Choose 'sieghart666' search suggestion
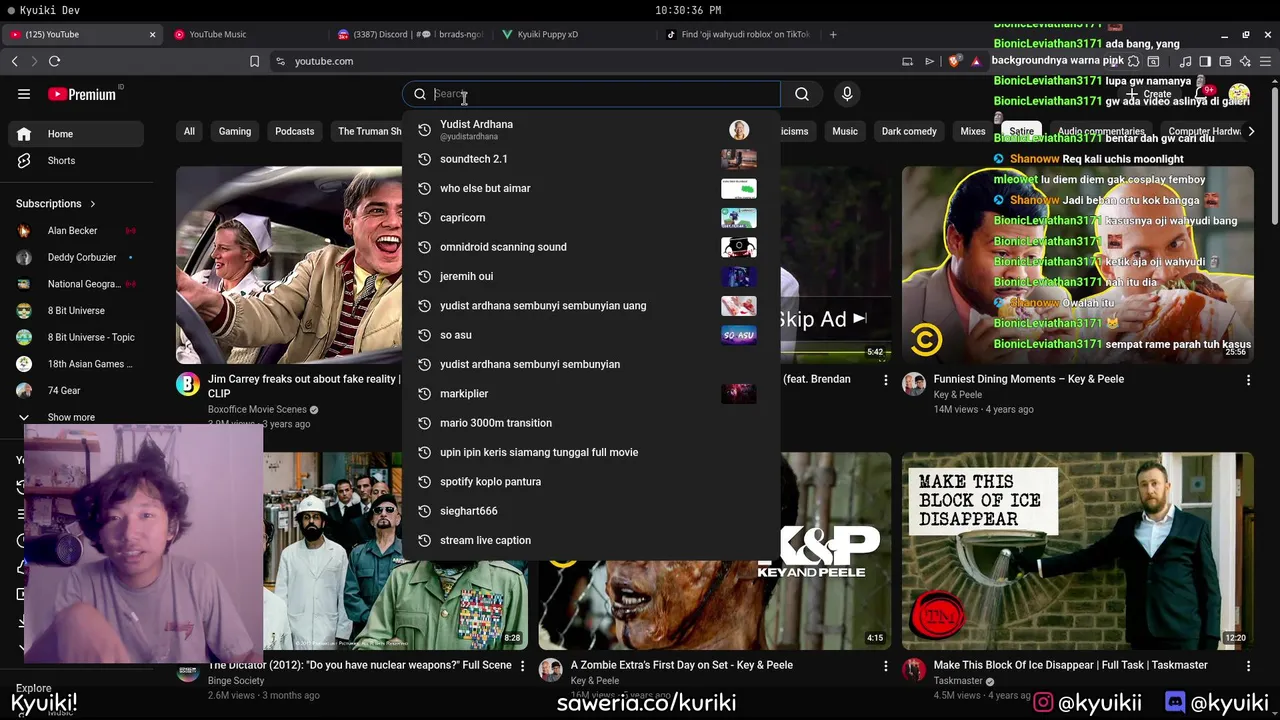Screen dimensions: 1280x720 pos(591,511)
